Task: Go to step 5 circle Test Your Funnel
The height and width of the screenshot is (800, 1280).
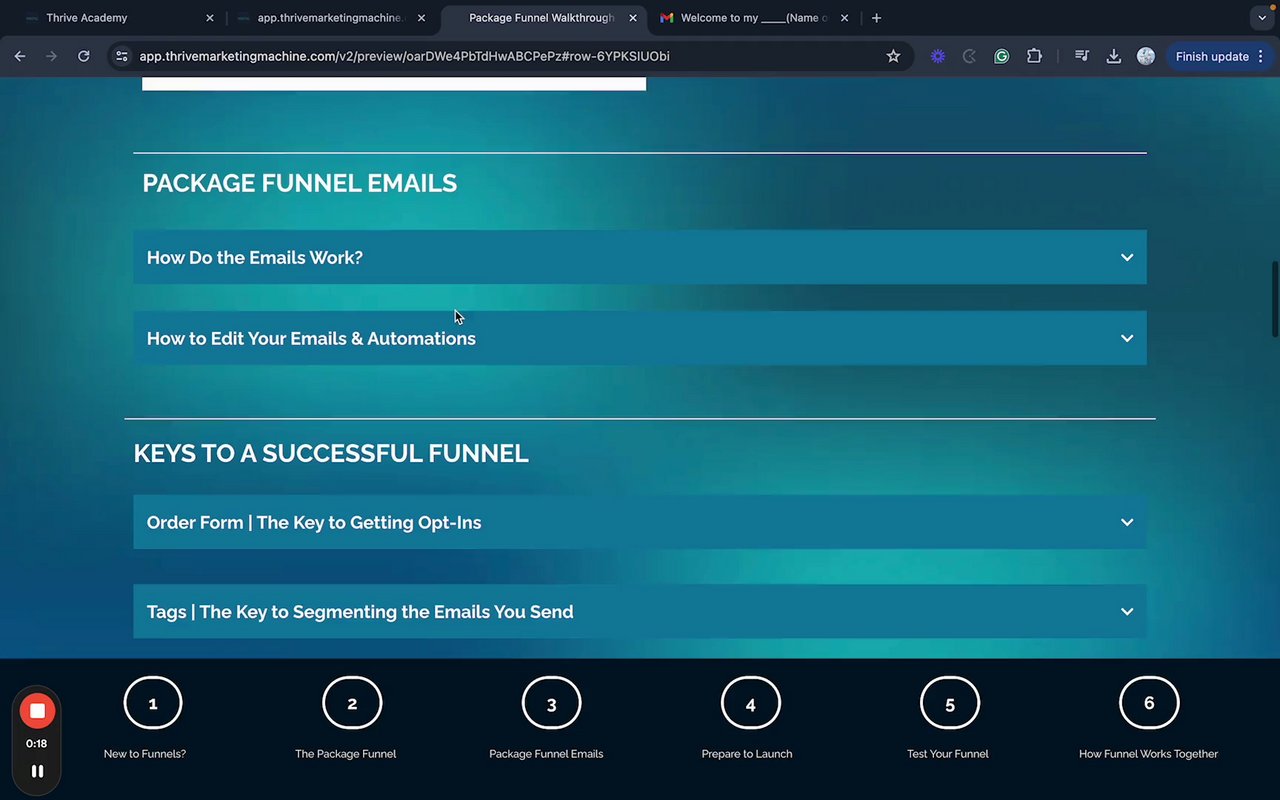Action: pyautogui.click(x=949, y=703)
